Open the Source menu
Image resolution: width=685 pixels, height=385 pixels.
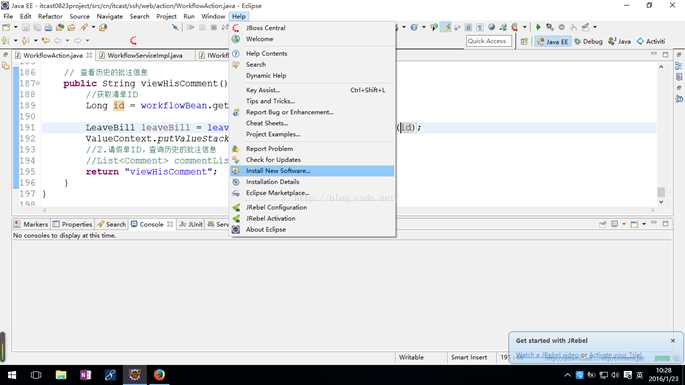[x=80, y=16]
